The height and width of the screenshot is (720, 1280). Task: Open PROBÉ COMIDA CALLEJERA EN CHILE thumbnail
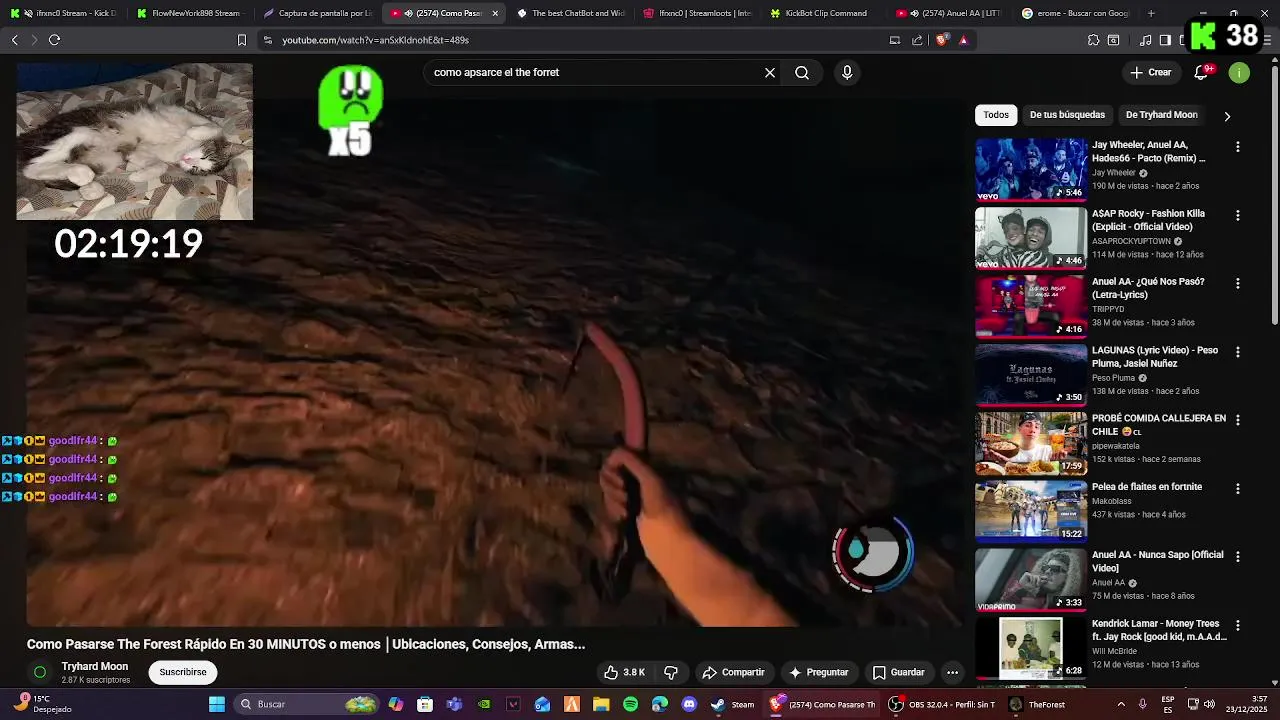pyautogui.click(x=1030, y=443)
